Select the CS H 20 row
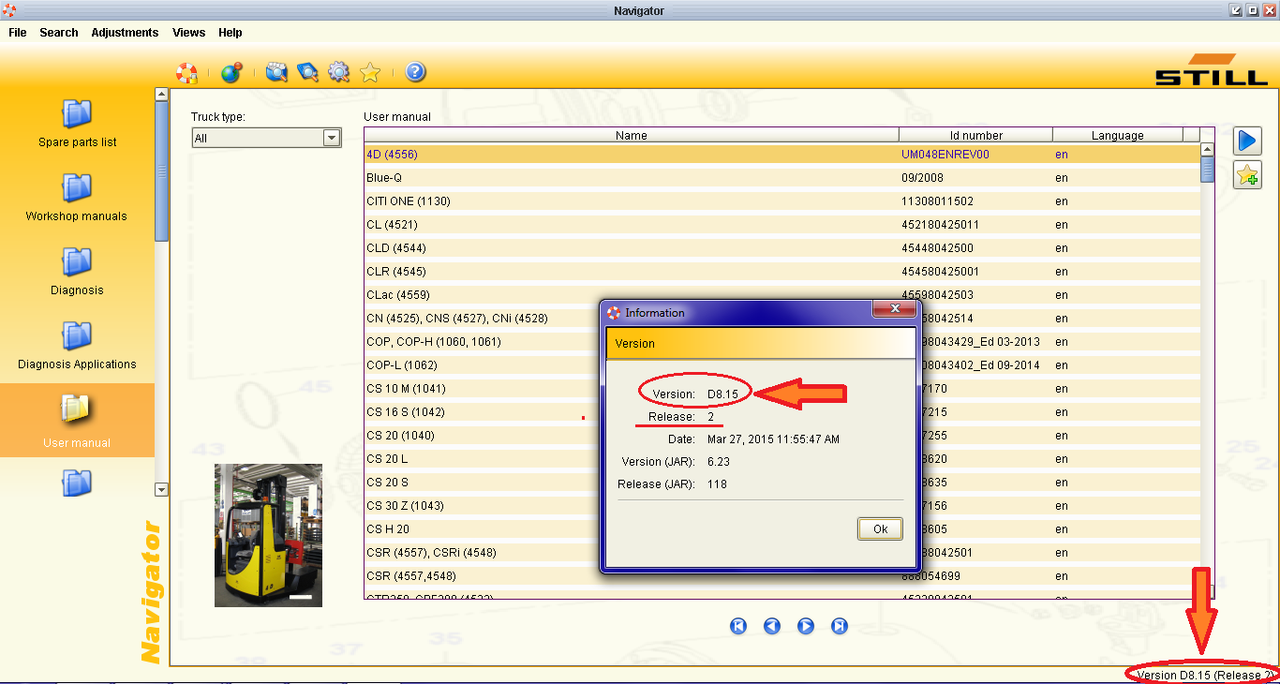 782,529
